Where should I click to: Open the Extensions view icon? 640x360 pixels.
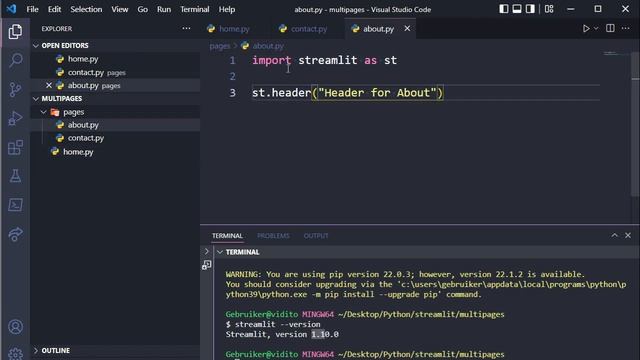click(x=15, y=147)
